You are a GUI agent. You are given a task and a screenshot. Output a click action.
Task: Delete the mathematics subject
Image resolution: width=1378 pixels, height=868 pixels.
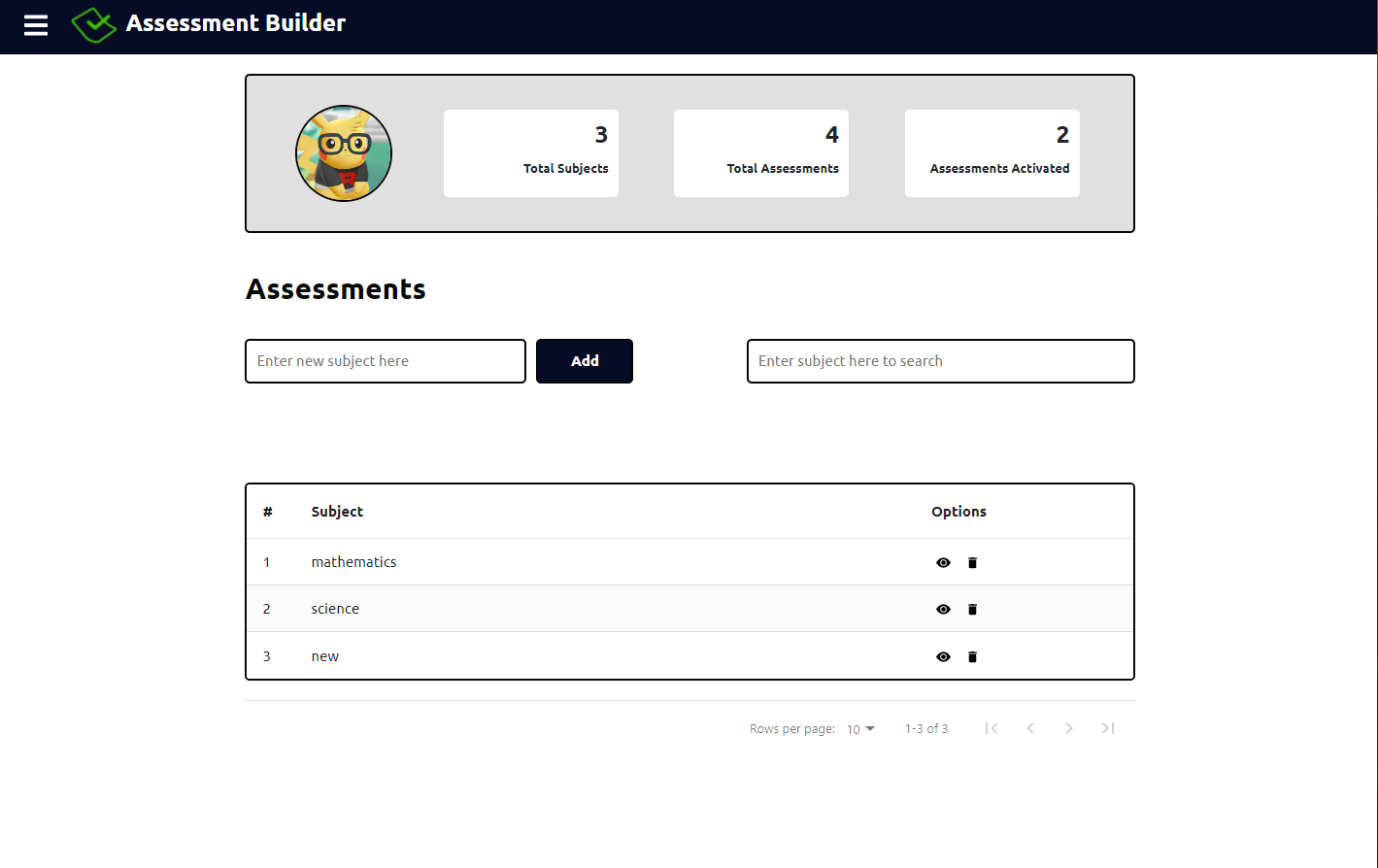972,563
